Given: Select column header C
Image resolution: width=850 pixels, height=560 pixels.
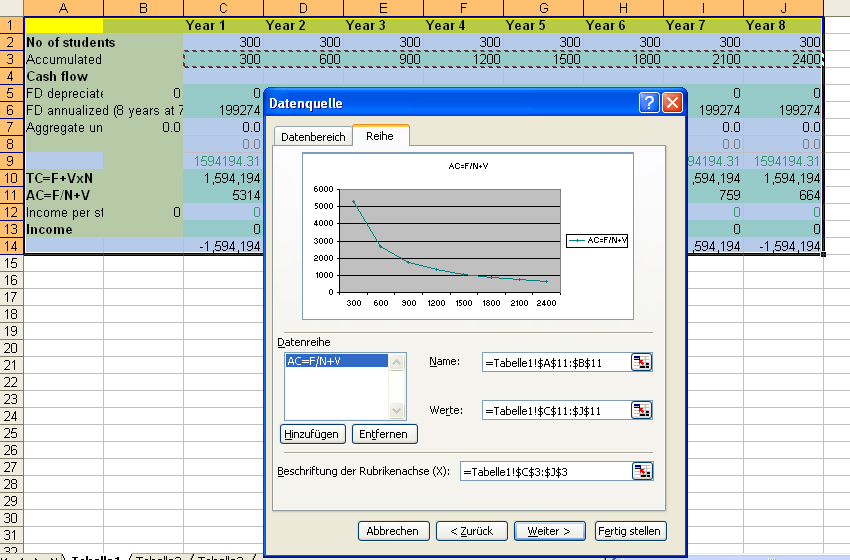Looking at the screenshot, I should [223, 8].
